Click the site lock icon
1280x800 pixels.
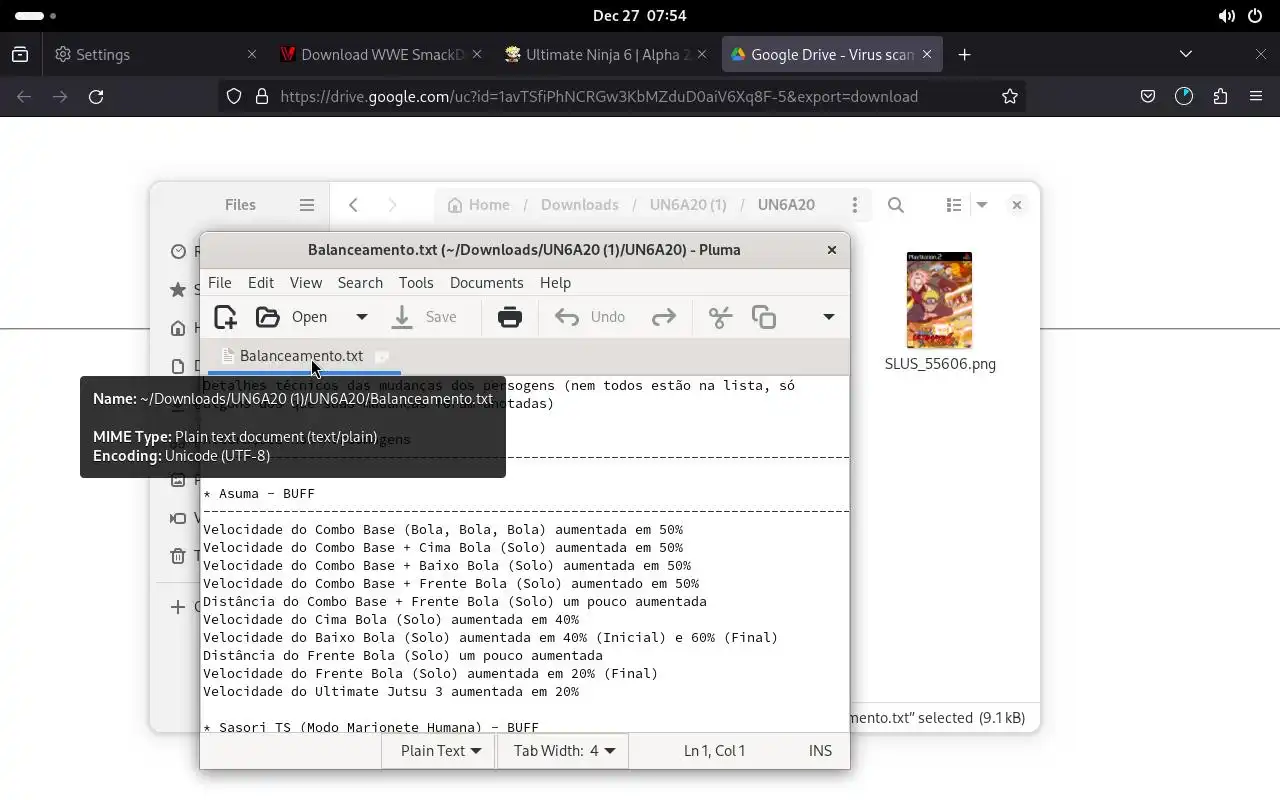[262, 97]
